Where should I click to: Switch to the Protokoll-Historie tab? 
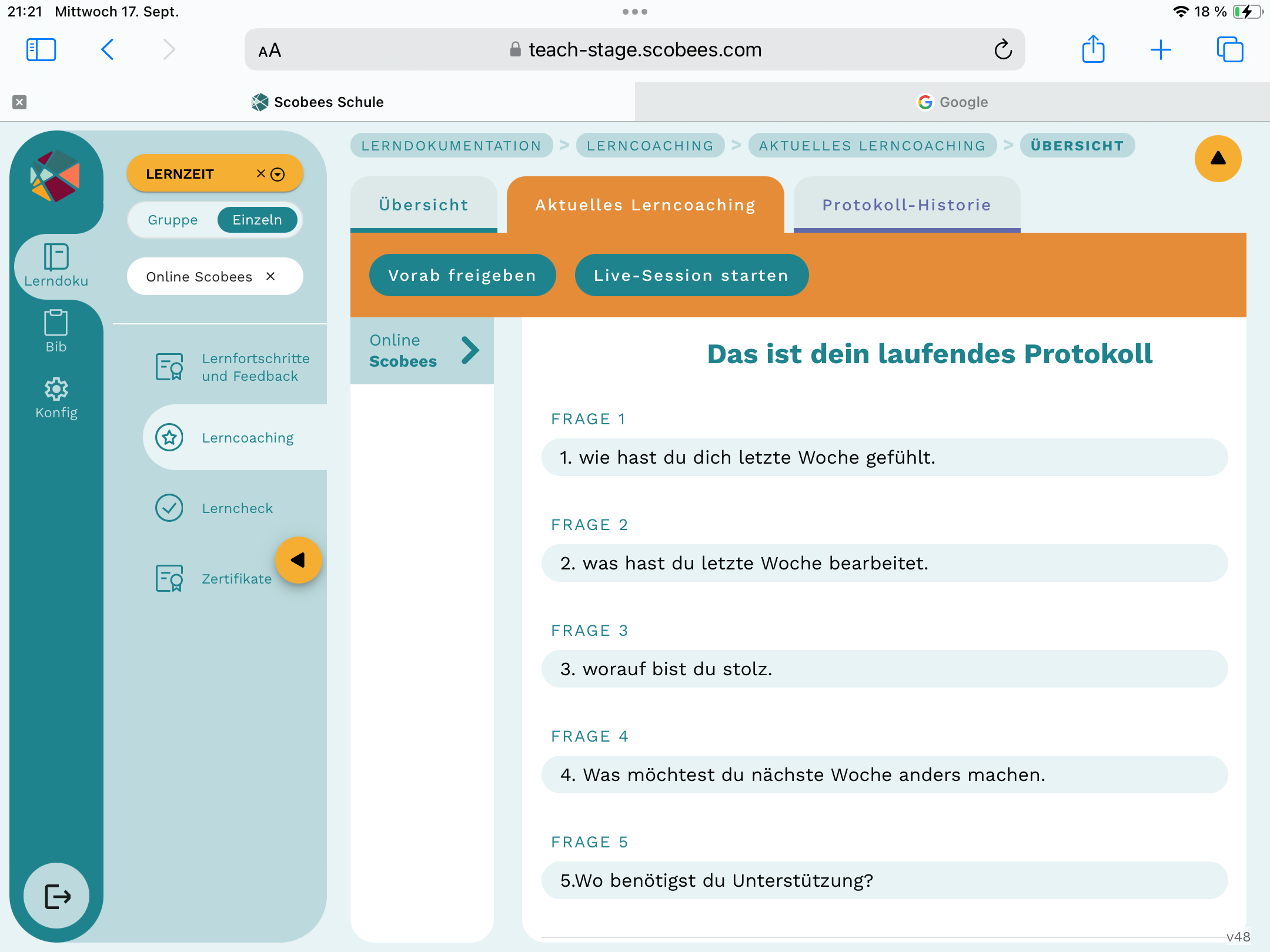point(906,205)
